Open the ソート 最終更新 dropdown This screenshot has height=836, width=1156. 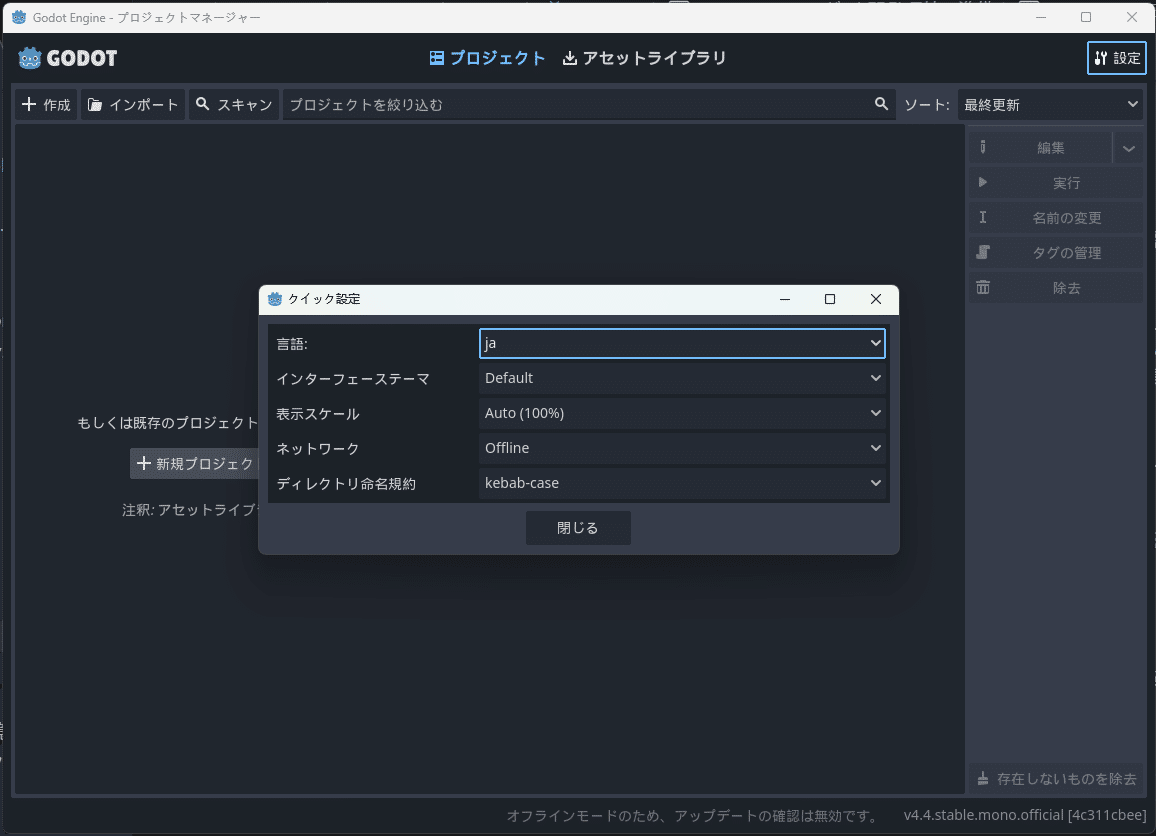(x=1050, y=105)
